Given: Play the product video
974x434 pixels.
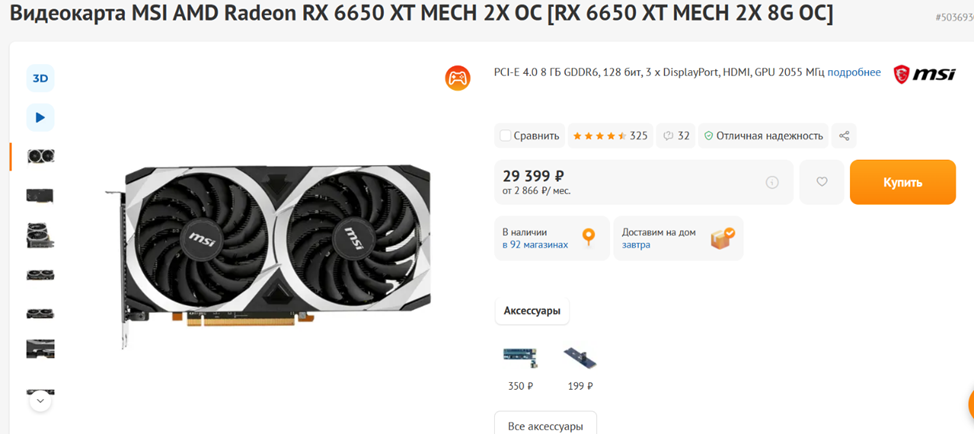Looking at the screenshot, I should [40, 117].
